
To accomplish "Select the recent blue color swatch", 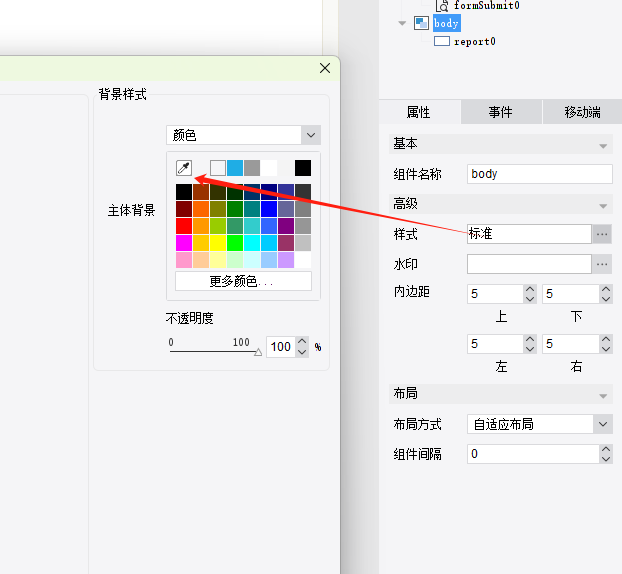I will click(235, 168).
